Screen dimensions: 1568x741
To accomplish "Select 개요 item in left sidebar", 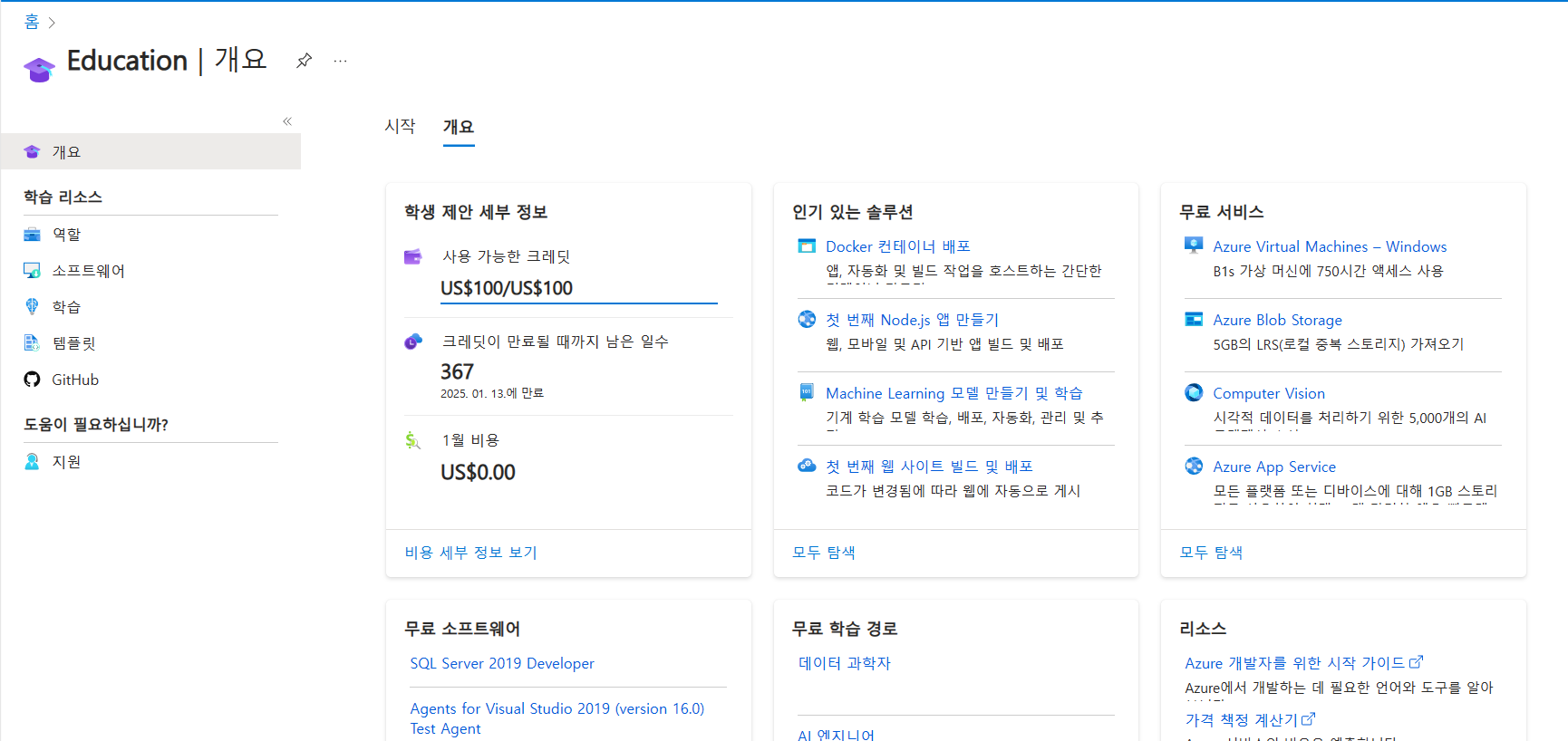I will (150, 151).
